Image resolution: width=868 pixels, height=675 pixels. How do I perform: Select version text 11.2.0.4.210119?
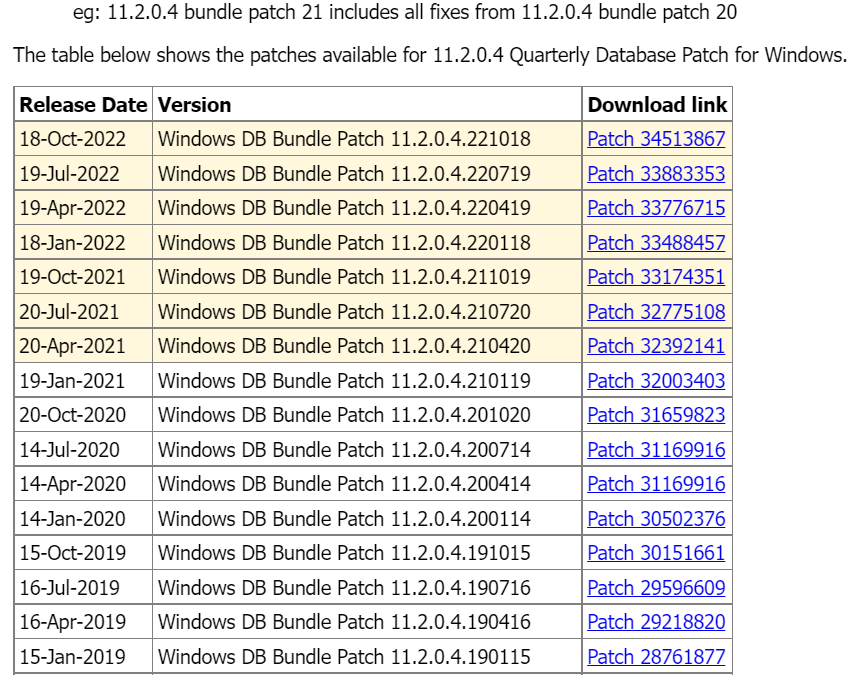[x=461, y=381]
